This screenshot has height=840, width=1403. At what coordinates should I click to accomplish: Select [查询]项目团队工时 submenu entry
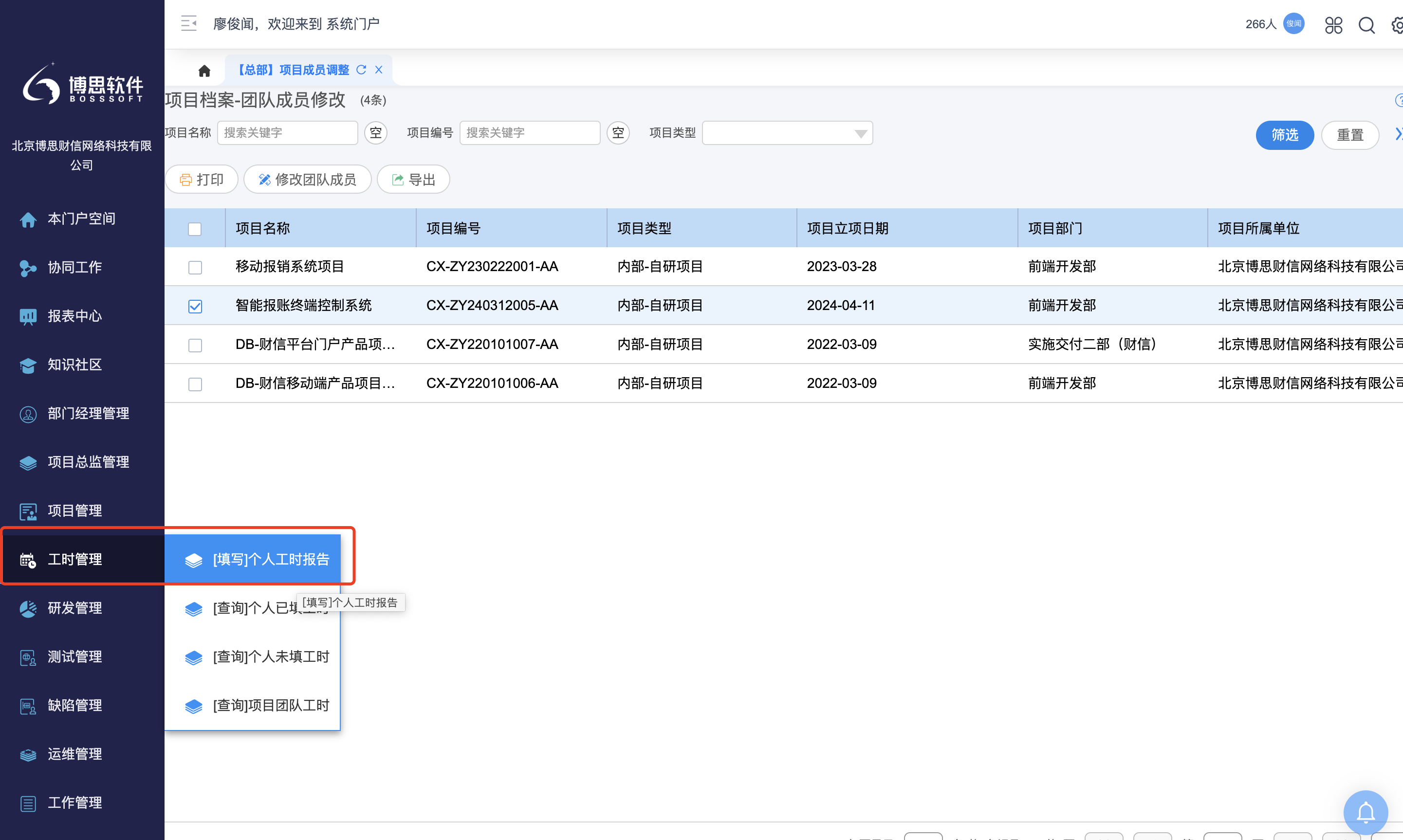253,705
